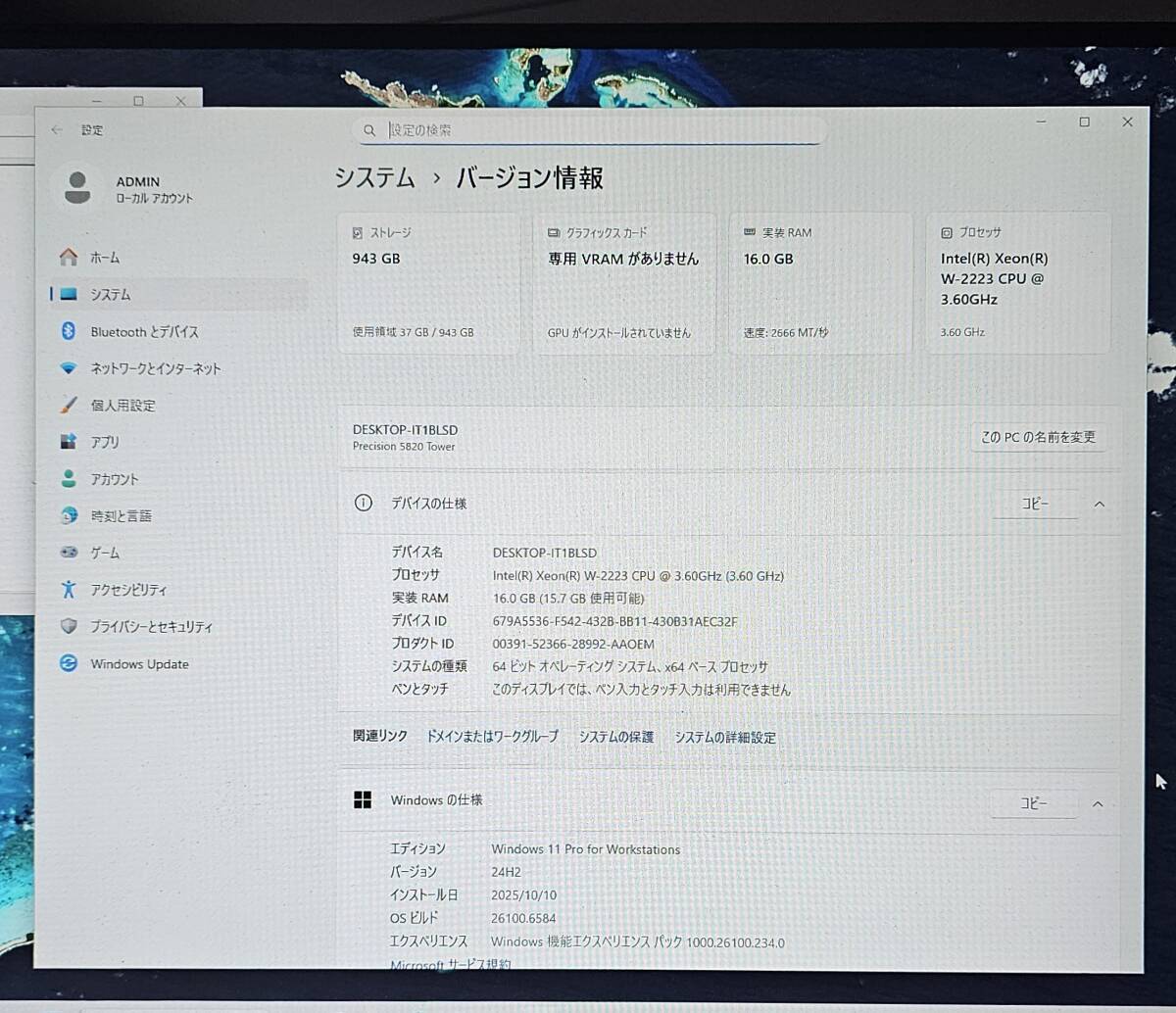Click the network Wi-Fi icon in sidebar
The height and width of the screenshot is (1013, 1176).
pos(68,368)
